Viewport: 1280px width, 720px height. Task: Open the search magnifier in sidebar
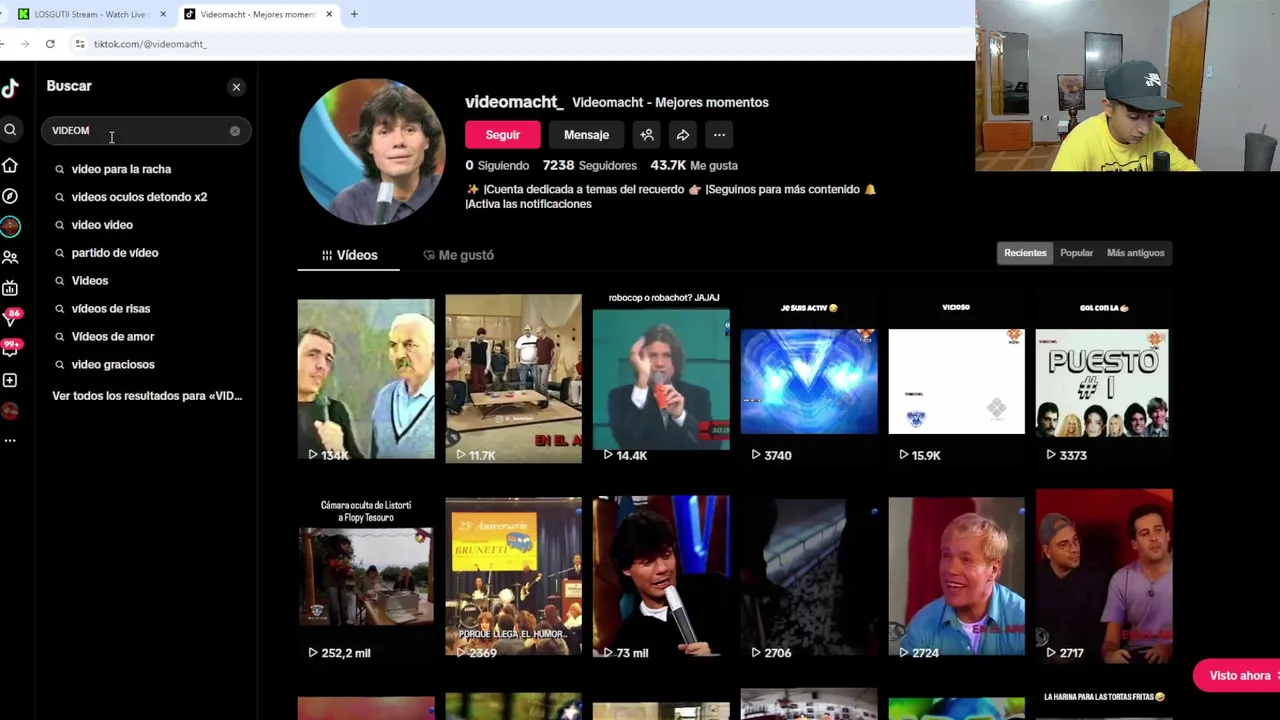click(x=10, y=130)
